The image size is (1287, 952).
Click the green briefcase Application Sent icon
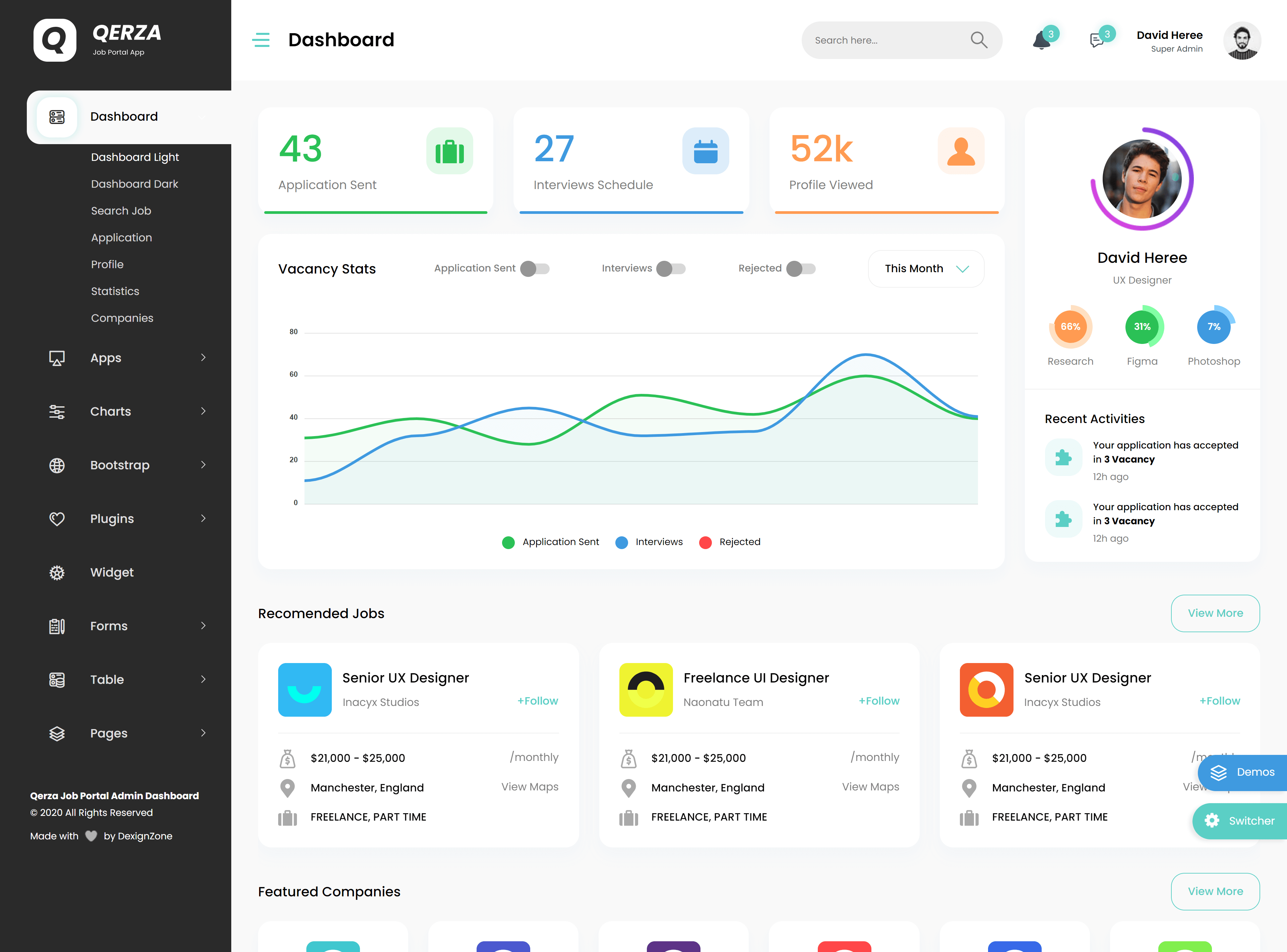pyautogui.click(x=449, y=151)
